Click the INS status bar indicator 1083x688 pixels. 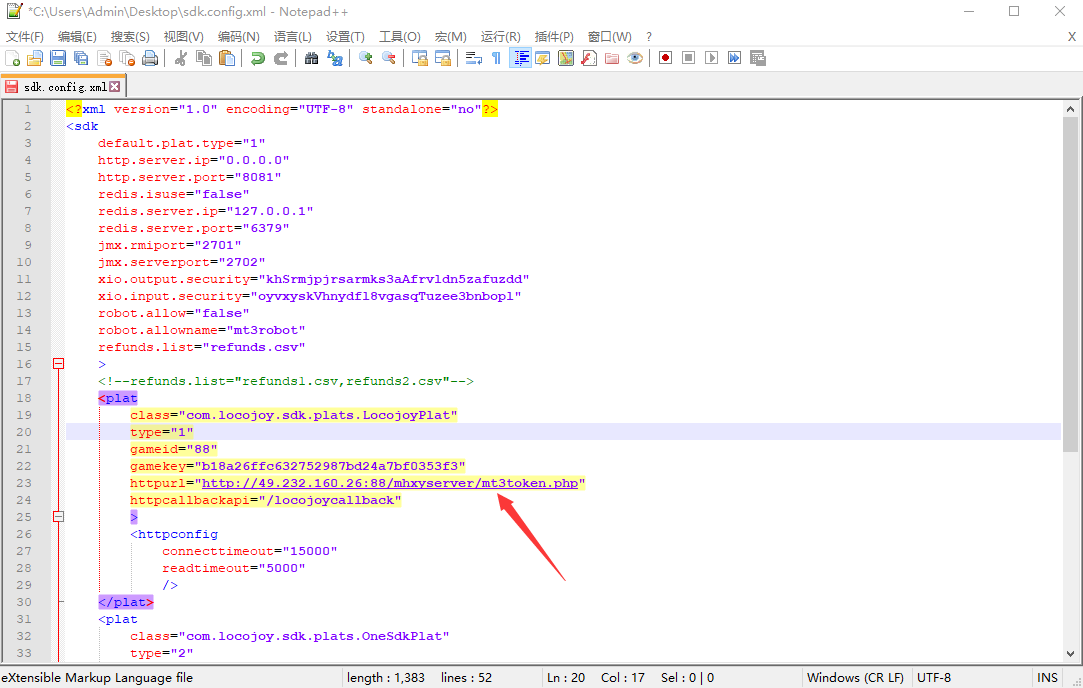pyautogui.click(x=1047, y=677)
